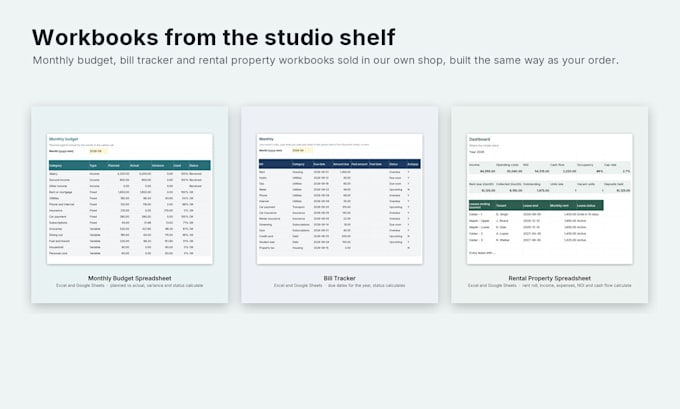This screenshot has width=680, height=409.
Task: Click the 'planned vs actual, variance' description
Action: pyautogui.click(x=130, y=285)
